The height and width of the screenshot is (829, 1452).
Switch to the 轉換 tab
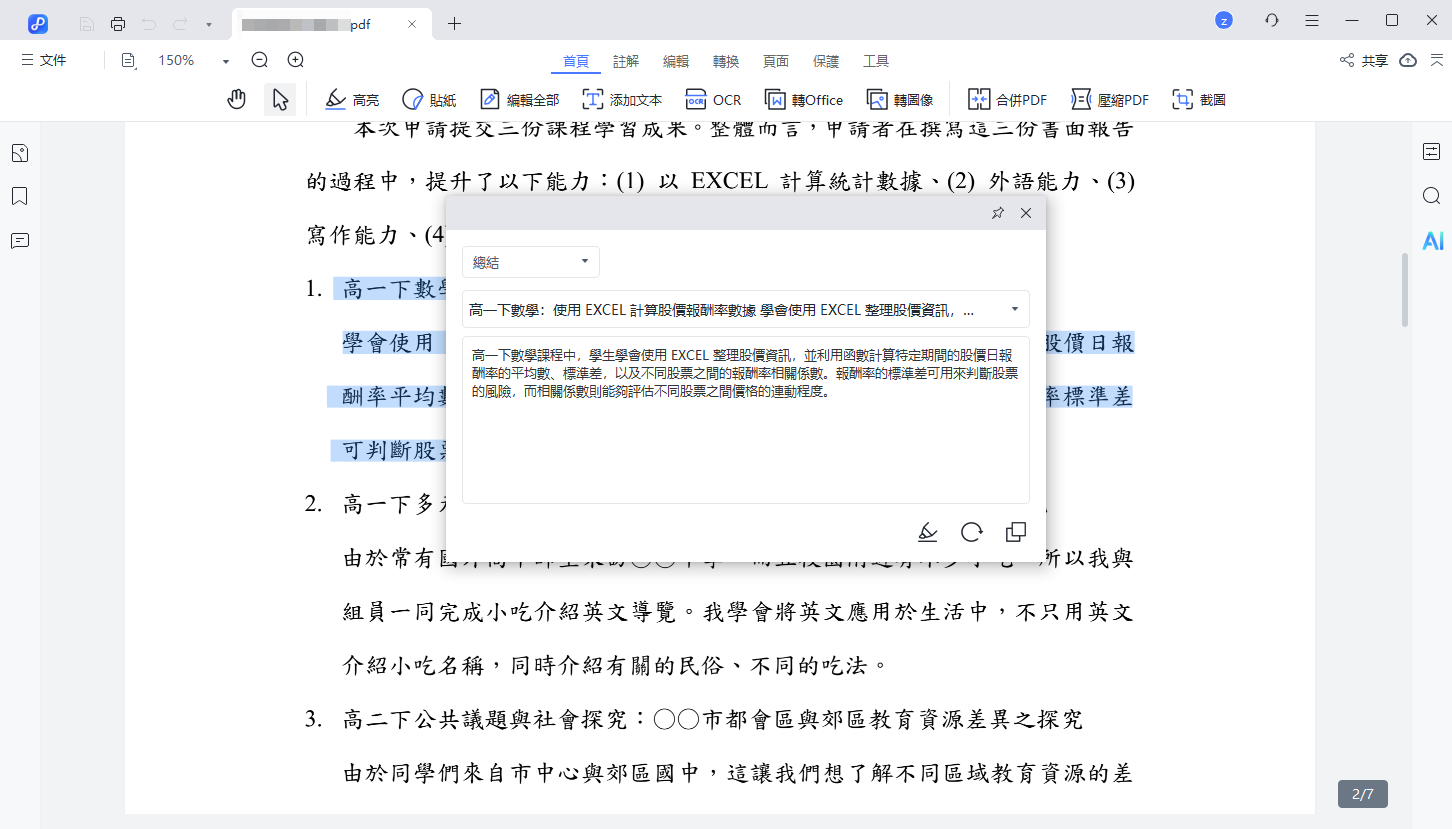point(726,61)
